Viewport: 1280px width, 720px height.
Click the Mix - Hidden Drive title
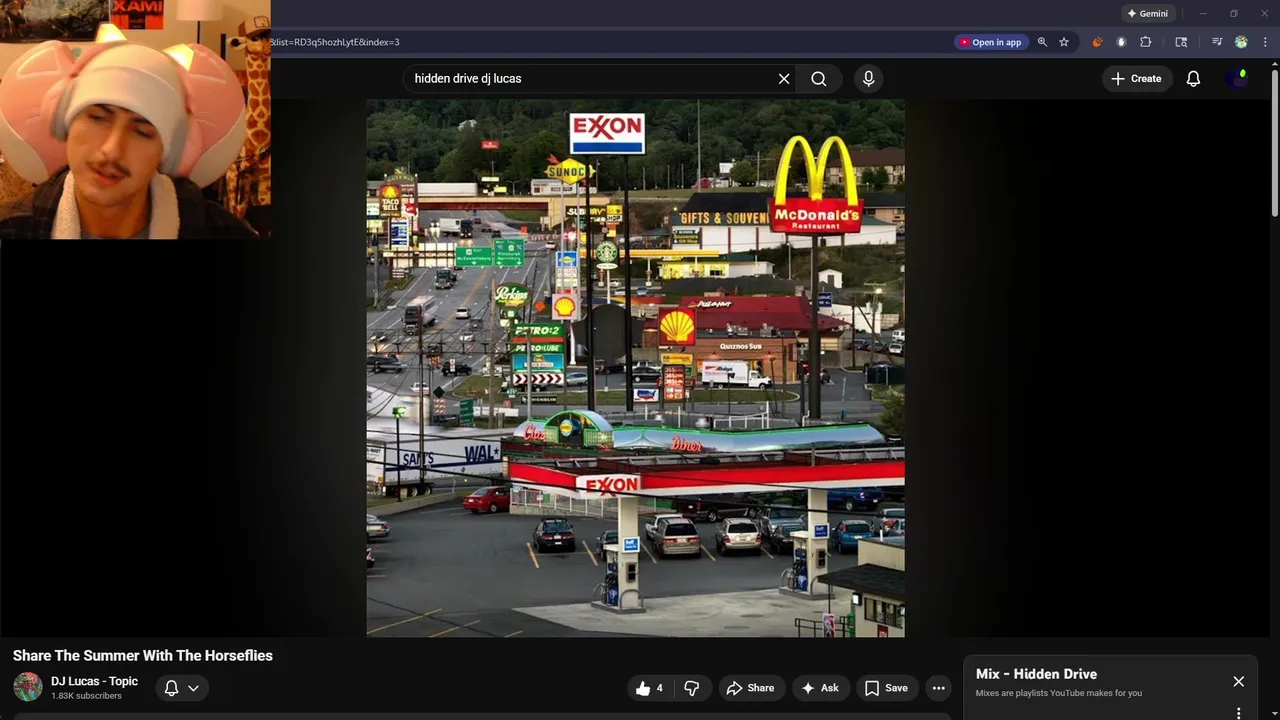click(x=1036, y=674)
